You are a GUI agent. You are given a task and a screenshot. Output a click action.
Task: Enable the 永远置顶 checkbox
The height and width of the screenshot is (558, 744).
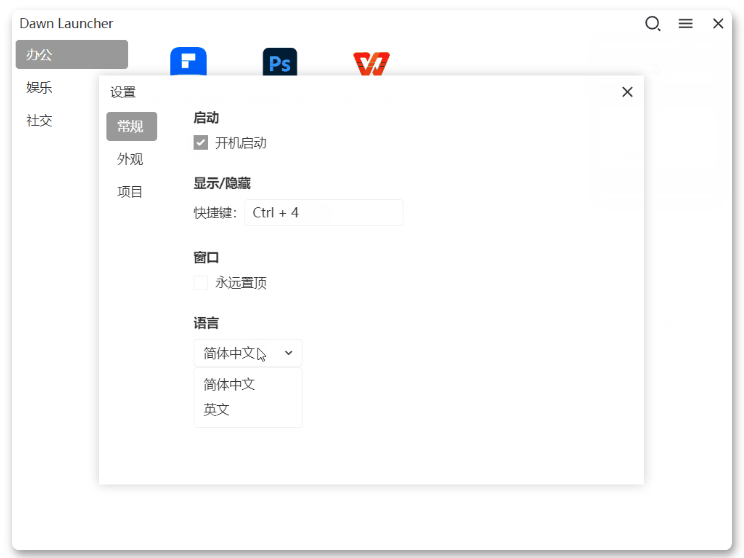click(201, 283)
